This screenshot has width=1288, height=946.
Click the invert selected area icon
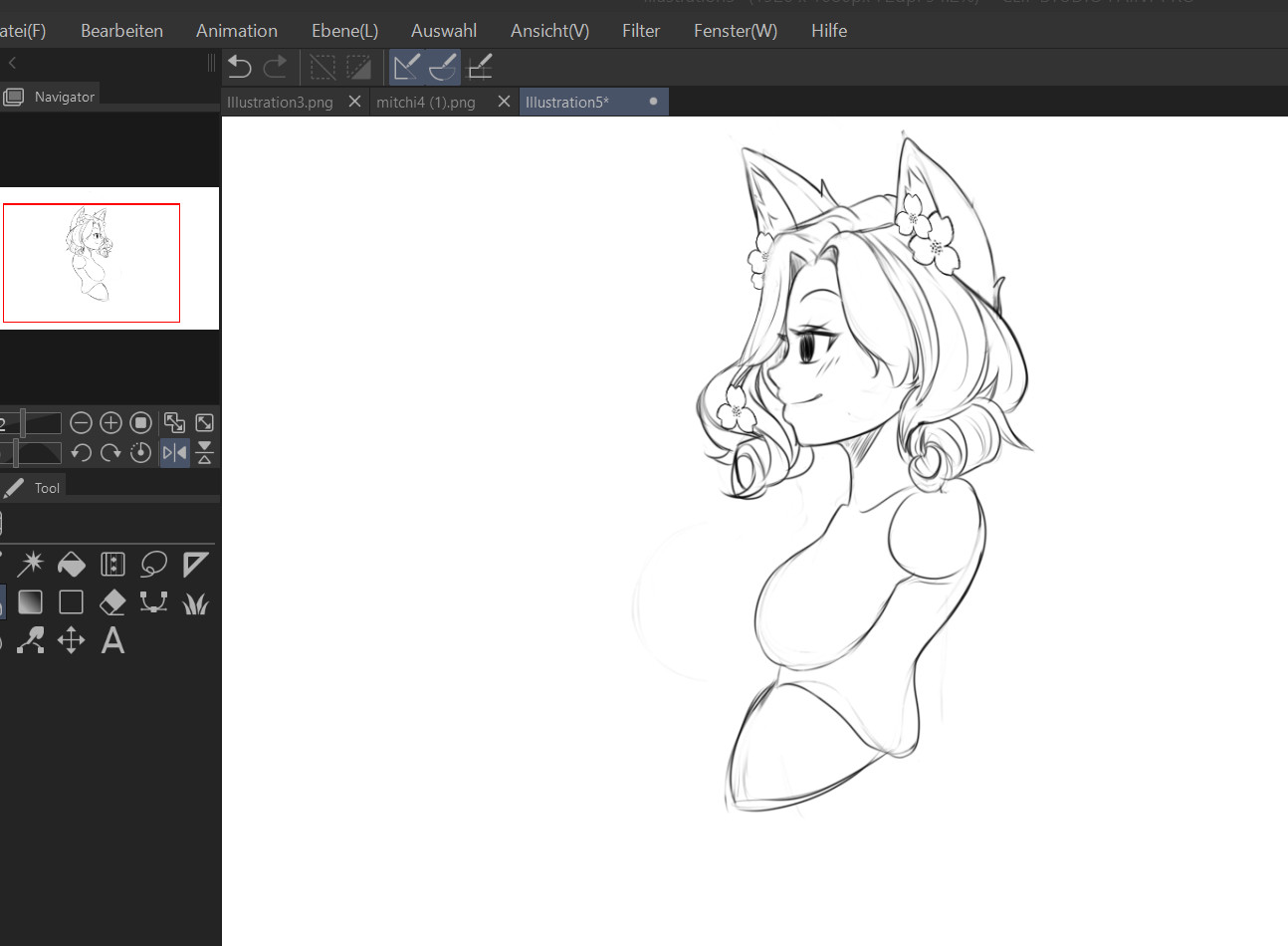point(358,67)
